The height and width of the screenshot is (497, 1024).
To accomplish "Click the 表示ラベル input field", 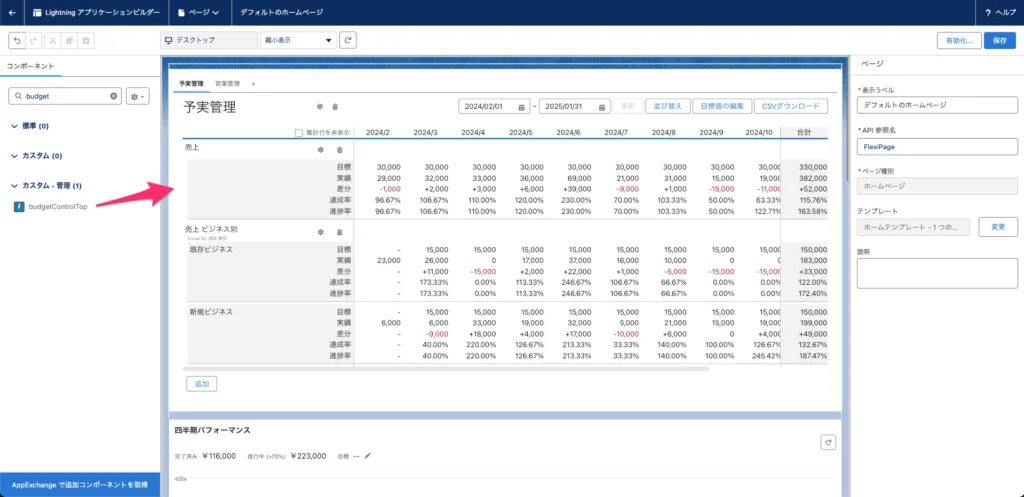I will pyautogui.click(x=937, y=104).
